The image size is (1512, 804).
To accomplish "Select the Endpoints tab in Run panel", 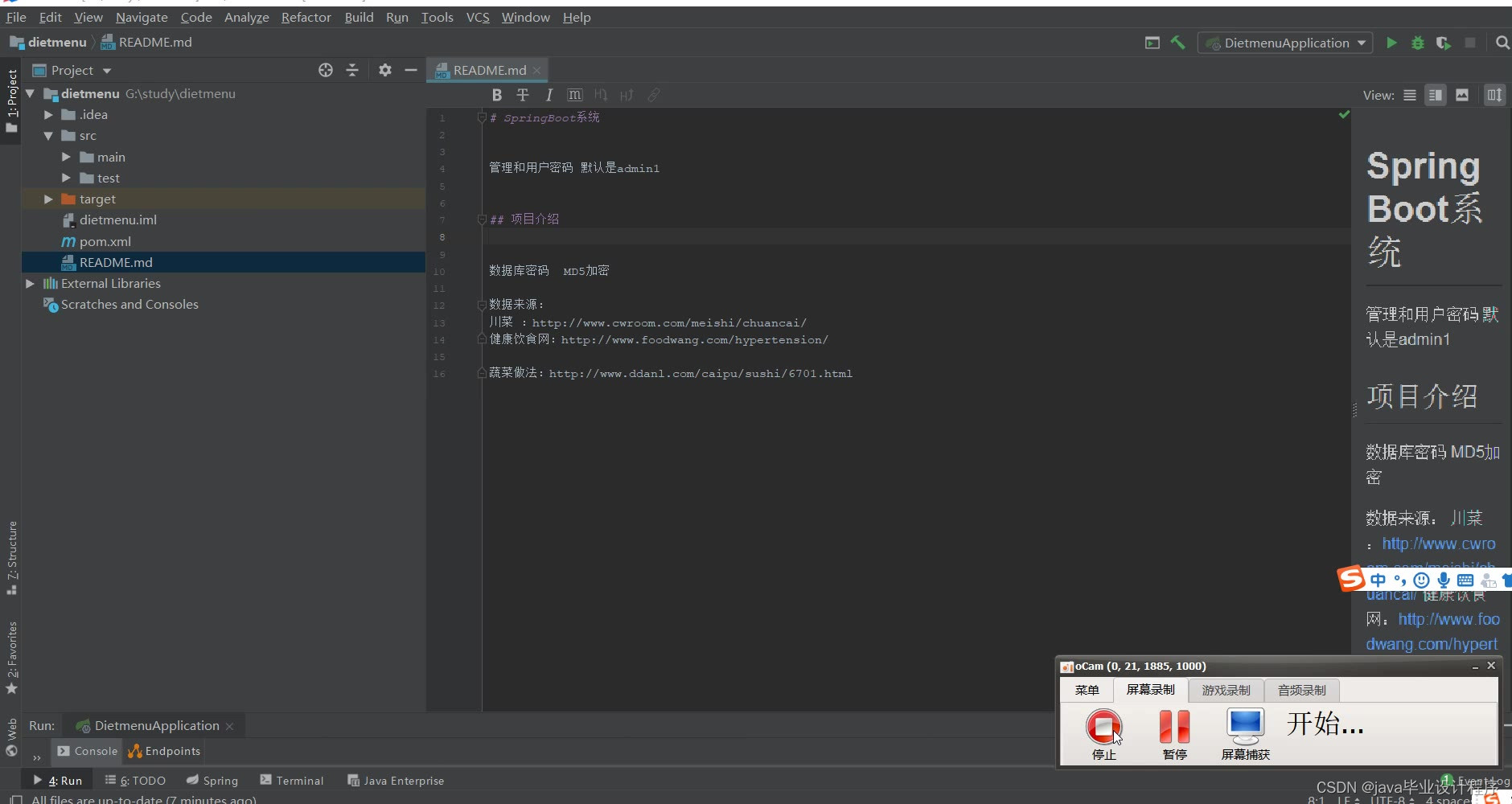I will [x=164, y=751].
